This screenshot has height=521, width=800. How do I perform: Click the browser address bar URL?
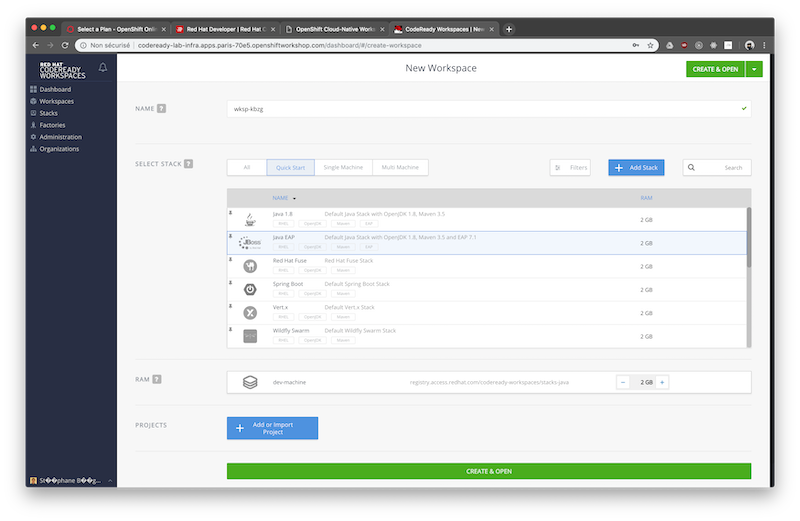280,45
